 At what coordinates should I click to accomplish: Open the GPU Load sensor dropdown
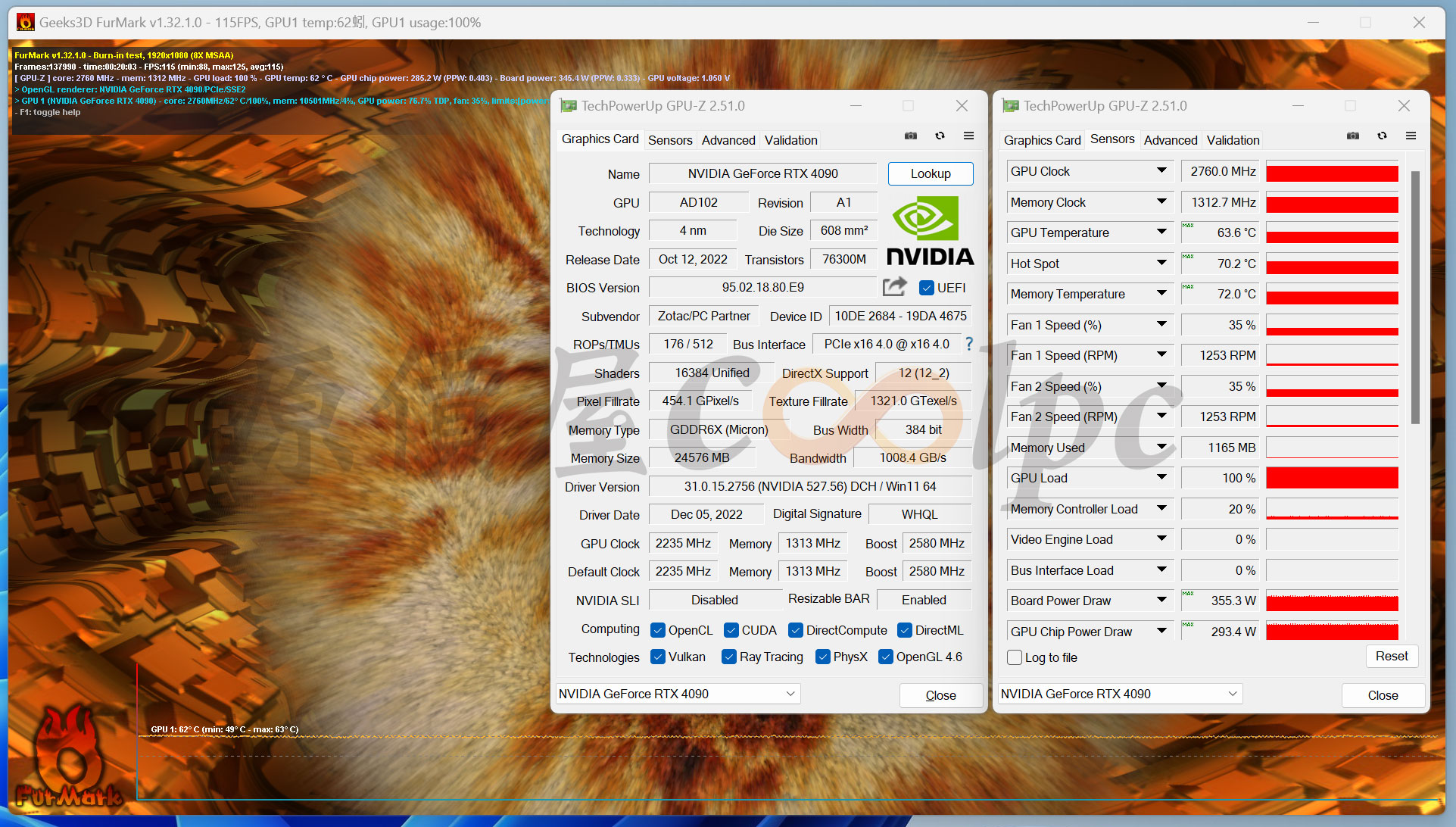tap(1161, 478)
